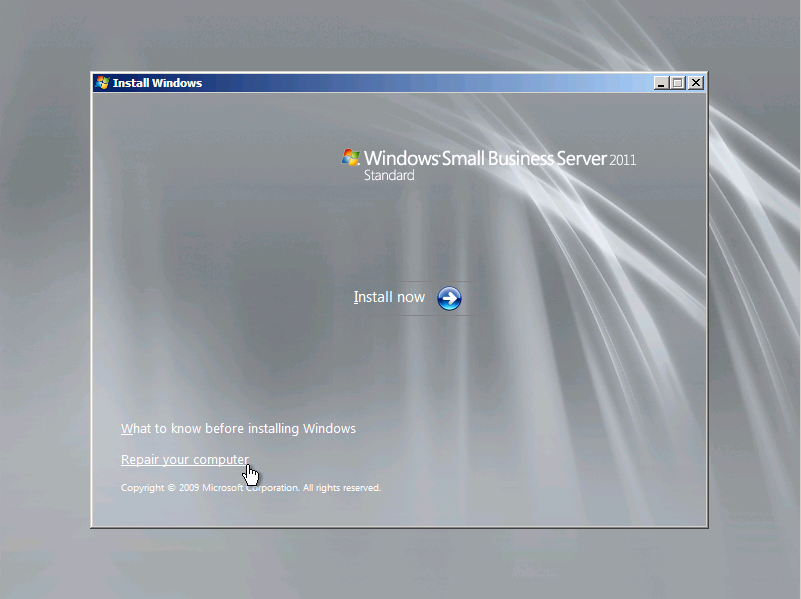Click the "Install Windows" title bar text
Viewport: 801px width, 599px height.
(x=157, y=83)
